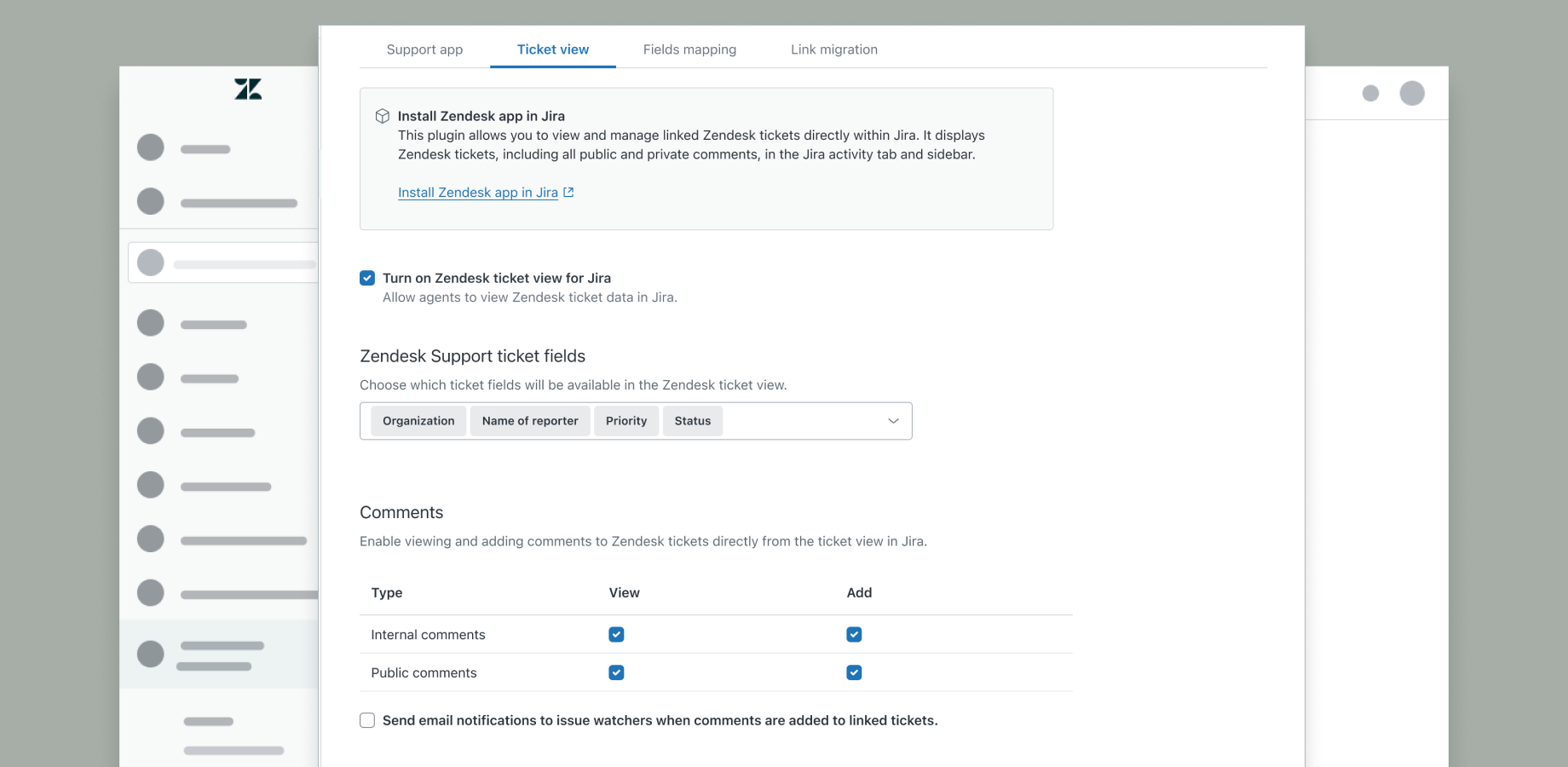The height and width of the screenshot is (767, 1568).
Task: Click the highlighted sidebar item's circle icon
Action: pyautogui.click(x=151, y=654)
